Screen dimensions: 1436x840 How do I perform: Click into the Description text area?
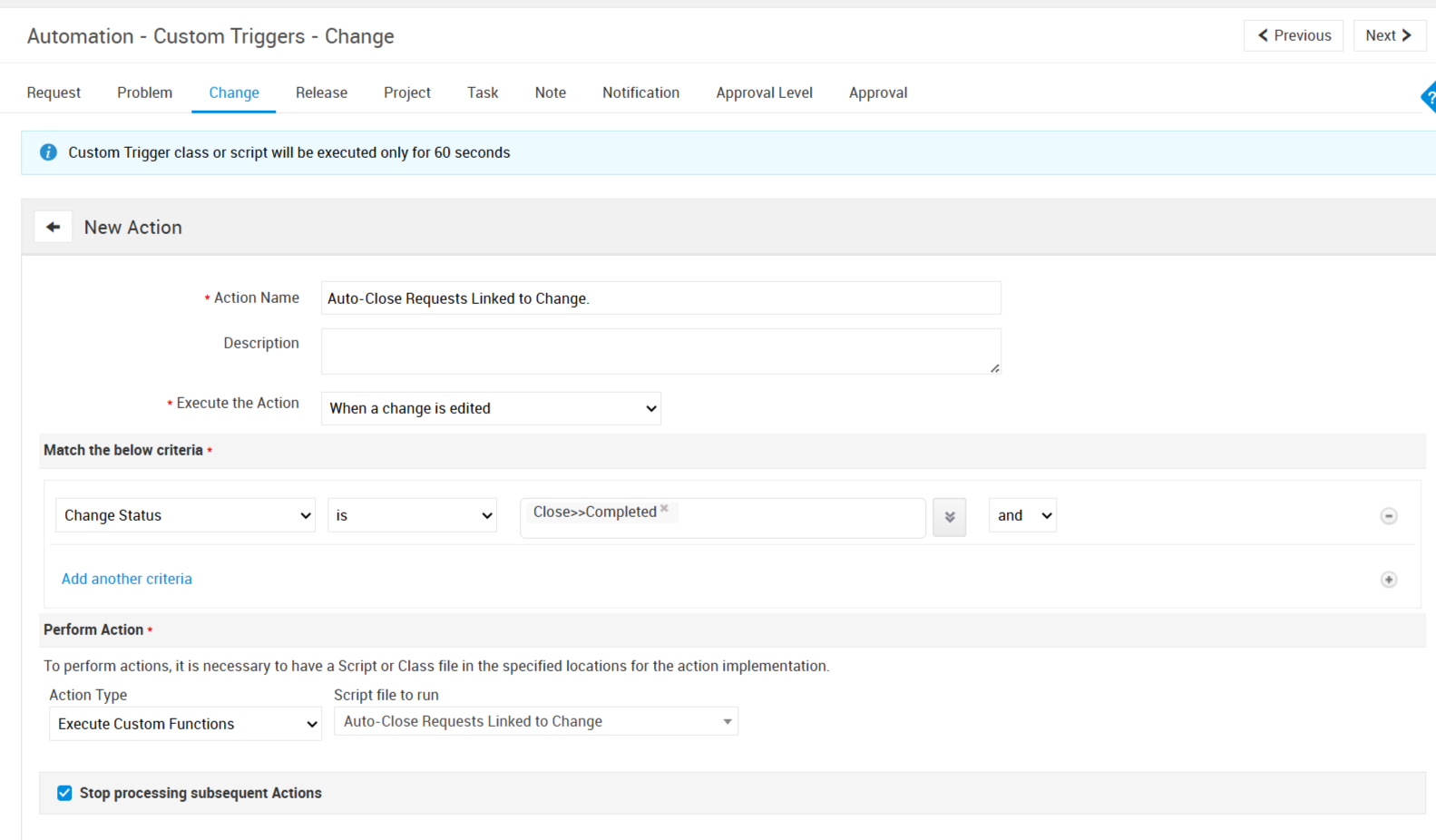click(x=660, y=351)
